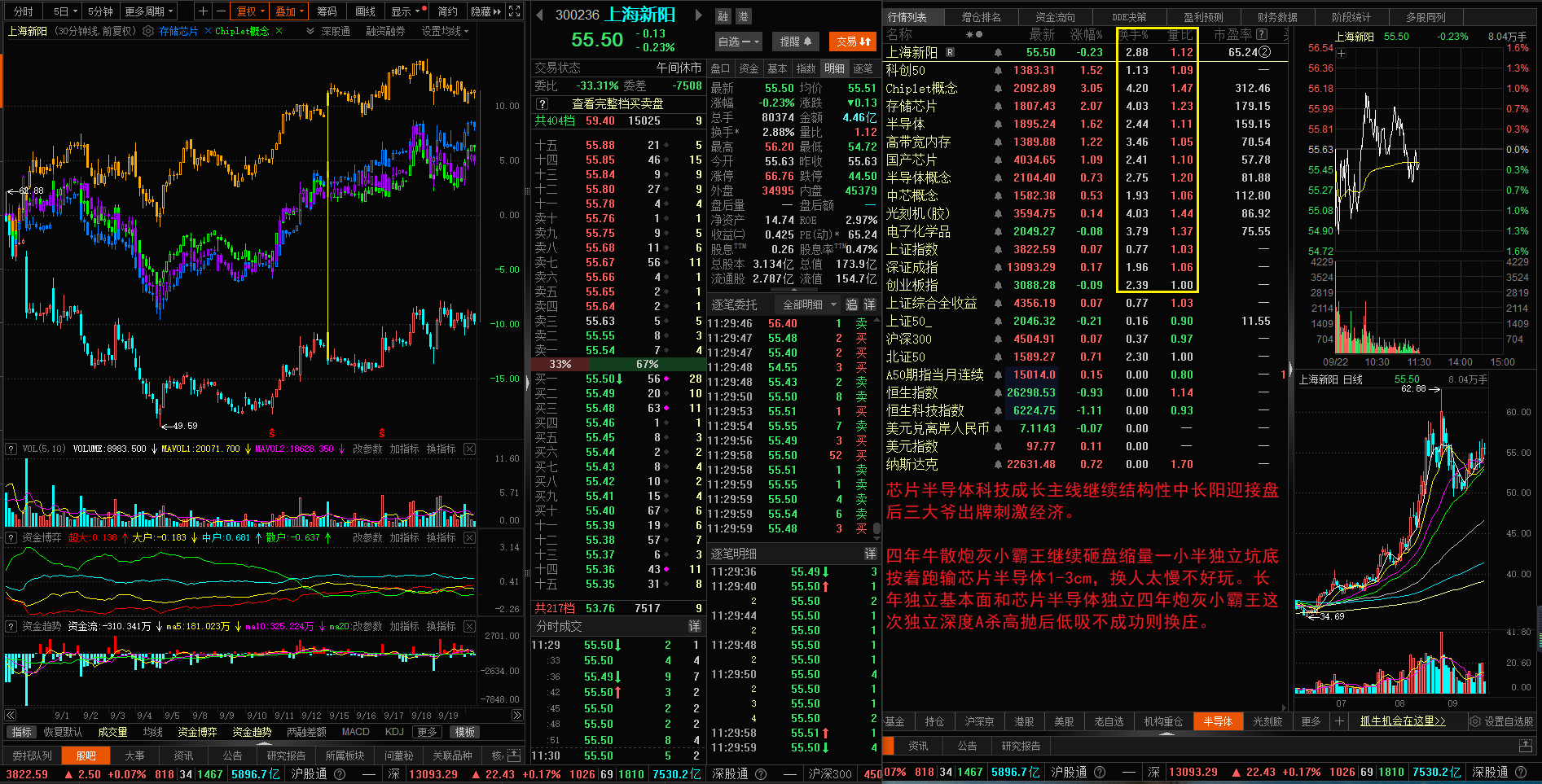Toggle 模板 template button
This screenshot has height=784, width=1542.
465,732
